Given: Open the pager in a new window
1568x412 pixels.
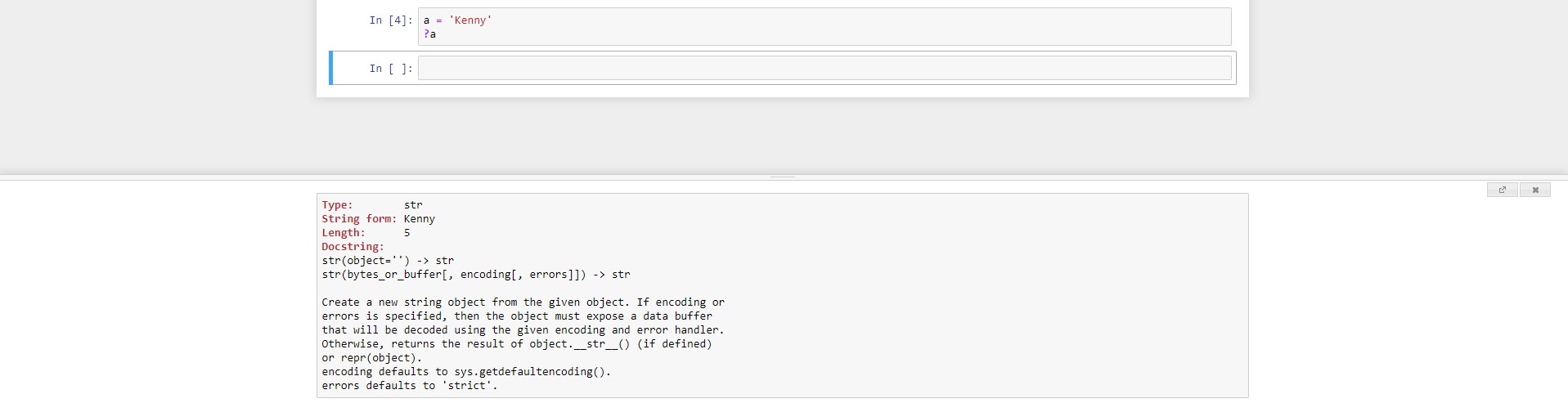Looking at the screenshot, I should tap(1502, 190).
